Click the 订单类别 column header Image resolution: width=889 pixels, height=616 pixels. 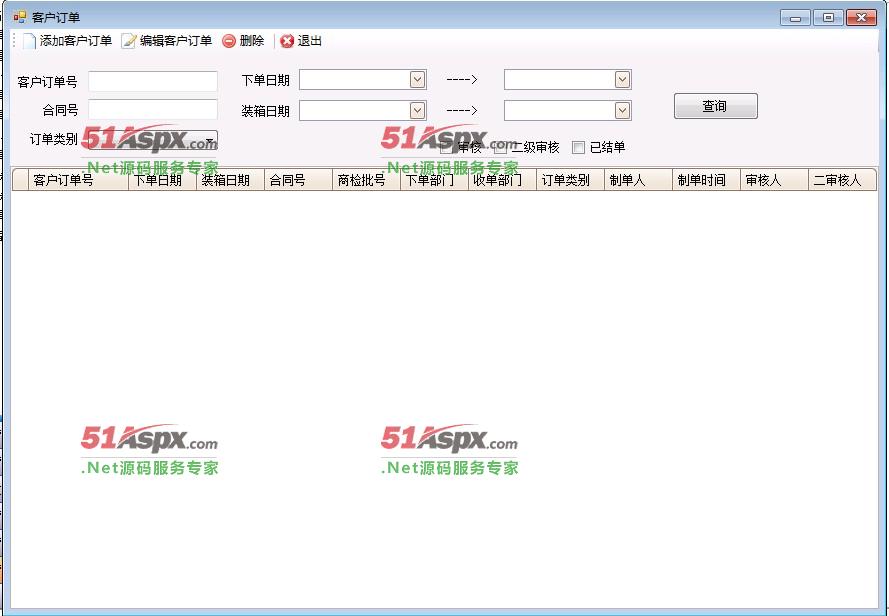coord(571,180)
